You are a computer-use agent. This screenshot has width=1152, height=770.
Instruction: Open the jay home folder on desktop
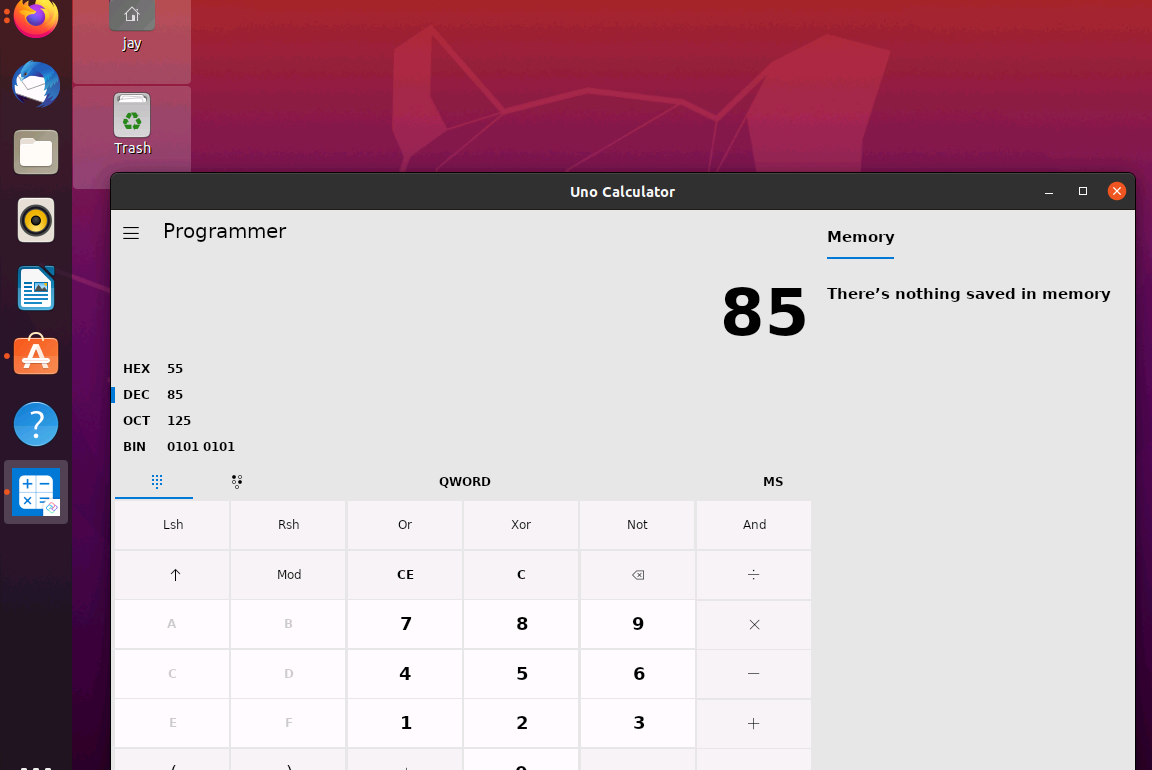tap(132, 26)
